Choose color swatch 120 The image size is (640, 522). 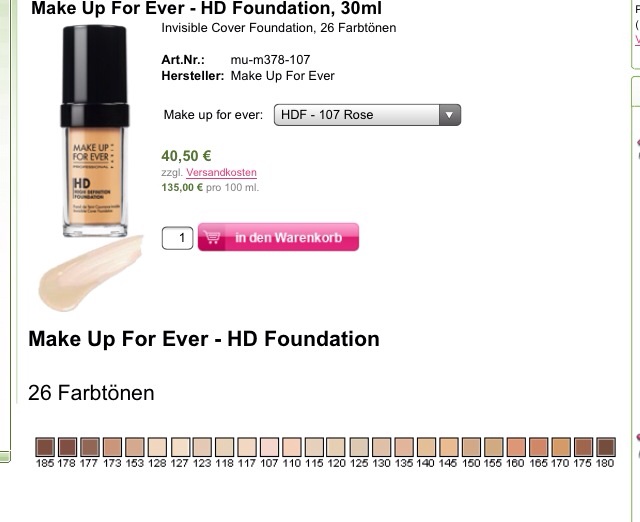[336, 447]
